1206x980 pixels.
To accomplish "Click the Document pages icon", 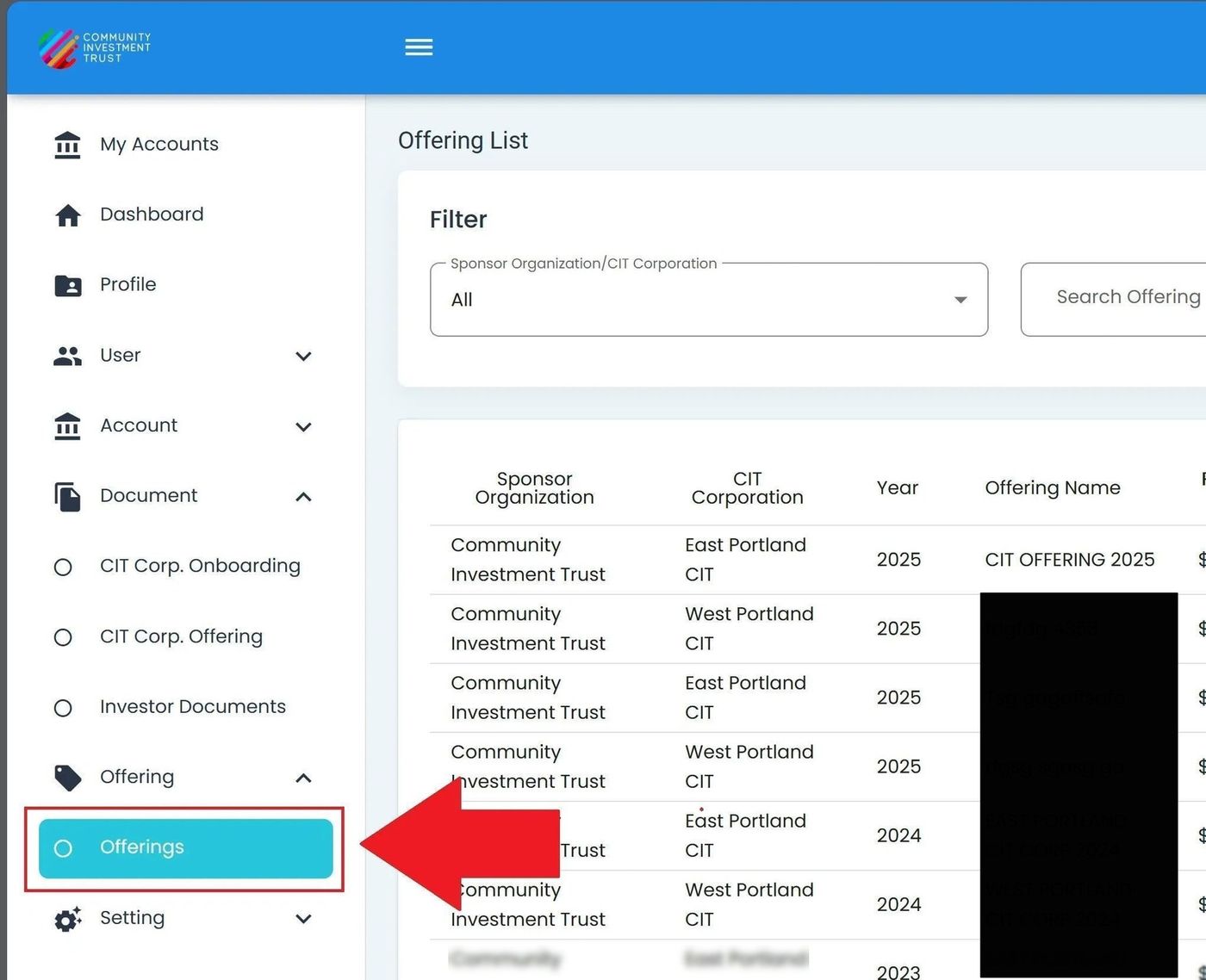I will pyautogui.click(x=67, y=496).
